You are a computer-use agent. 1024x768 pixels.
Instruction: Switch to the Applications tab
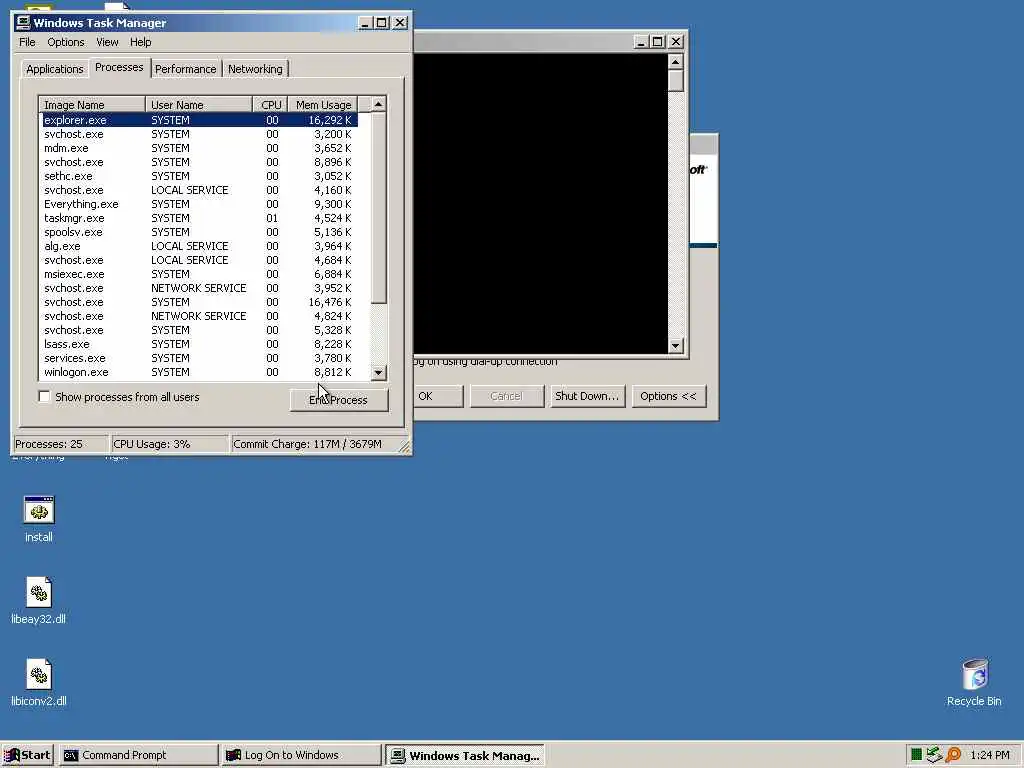point(55,69)
